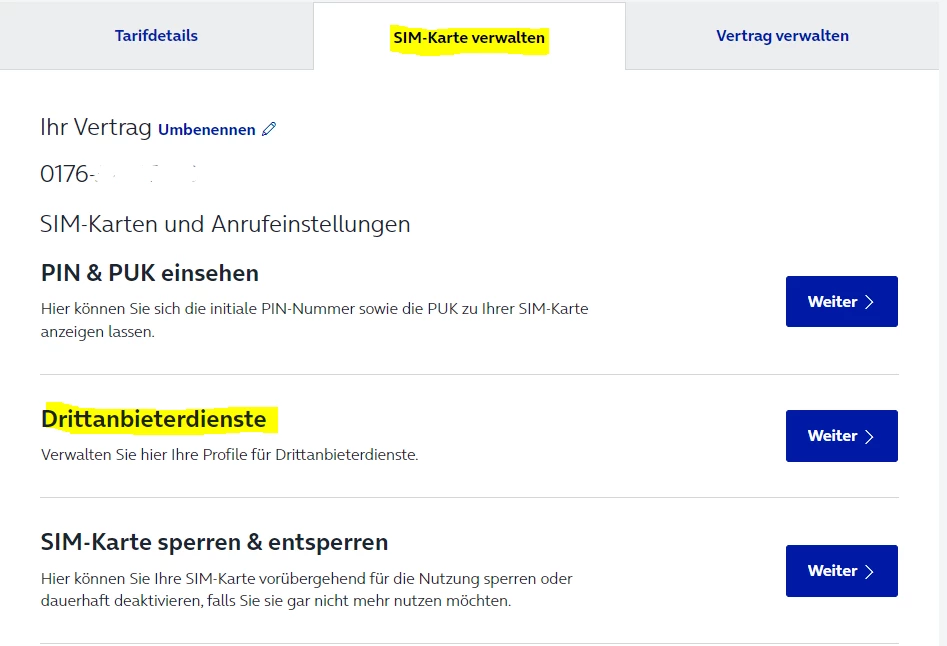Open the Tarifdetails tab

coord(156,36)
